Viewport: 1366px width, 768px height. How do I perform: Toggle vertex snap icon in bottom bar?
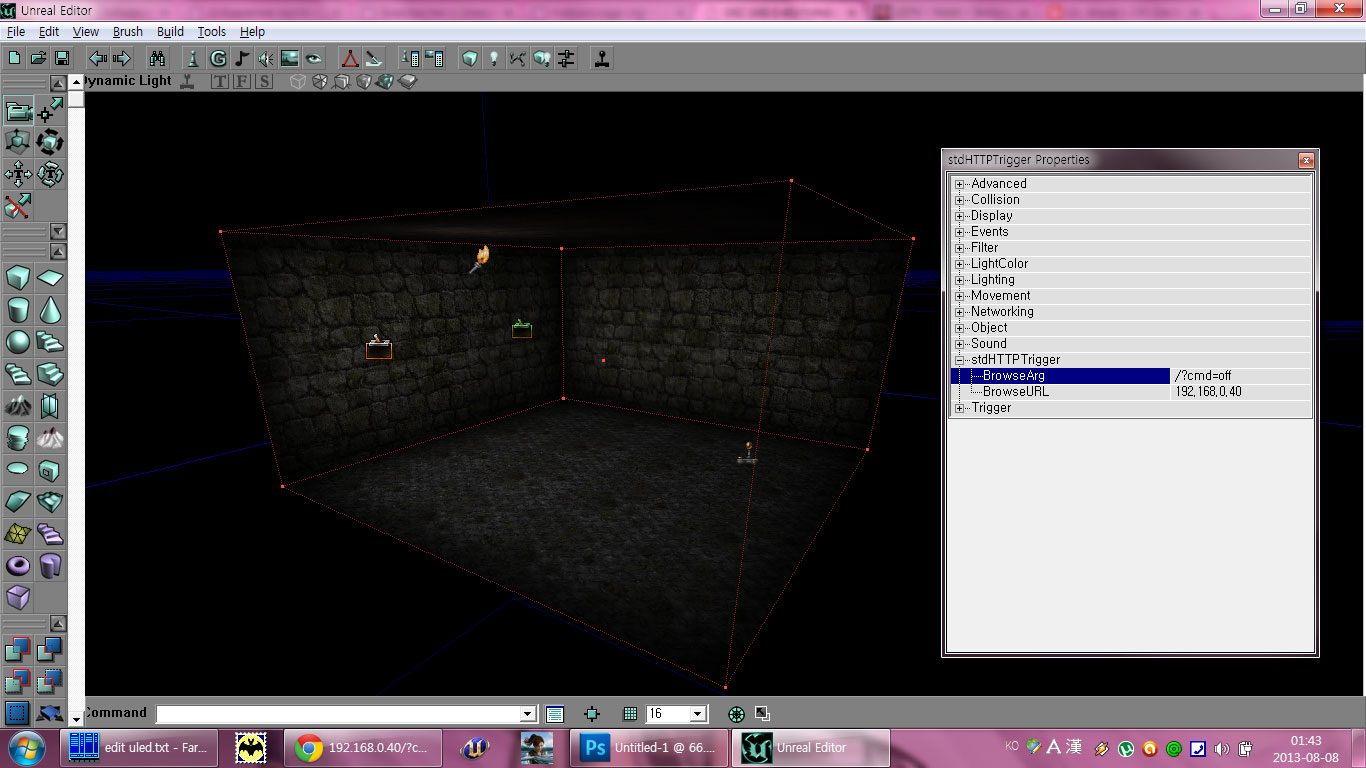[x=592, y=714]
